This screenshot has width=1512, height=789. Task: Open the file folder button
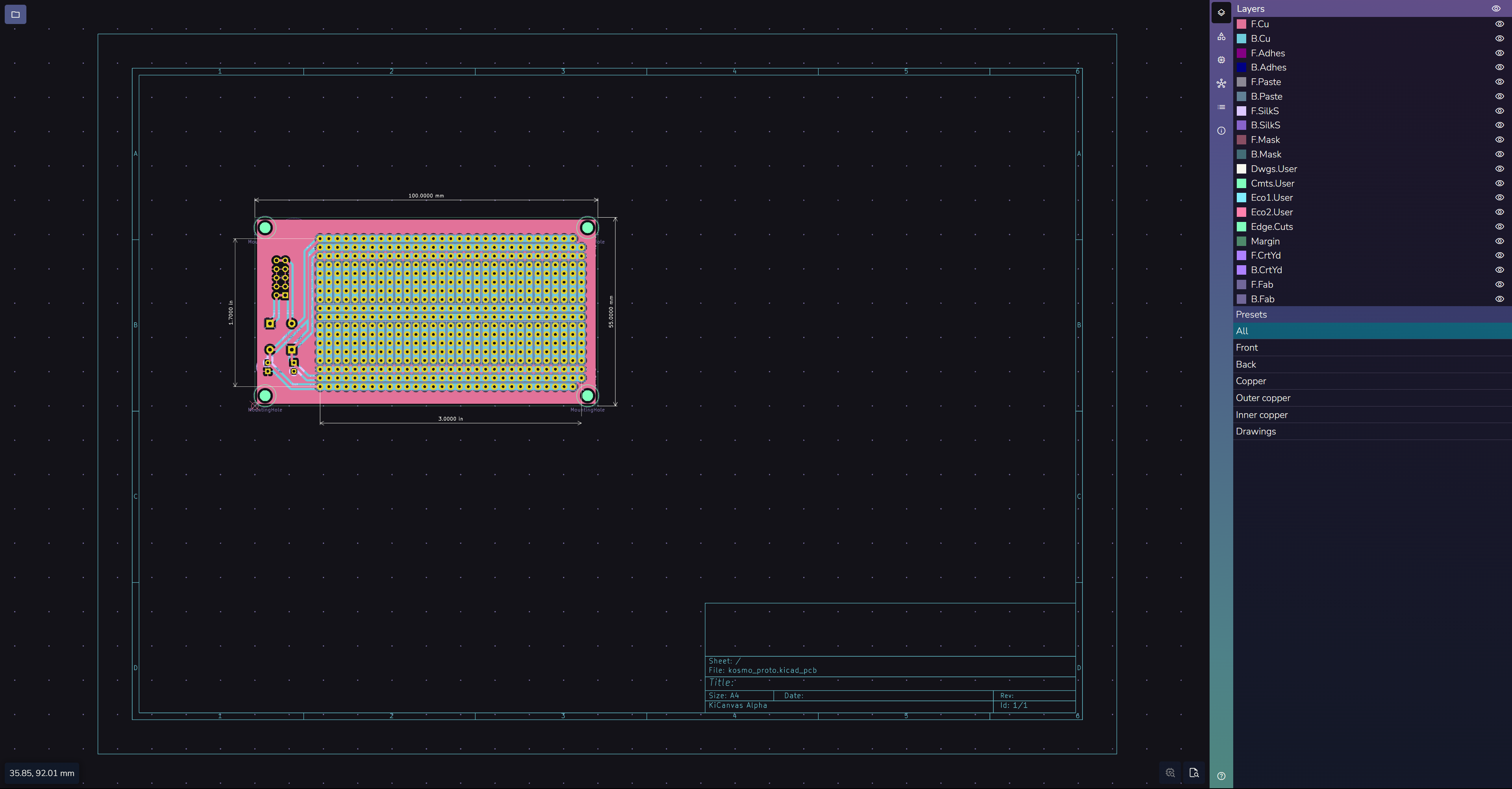pos(15,14)
